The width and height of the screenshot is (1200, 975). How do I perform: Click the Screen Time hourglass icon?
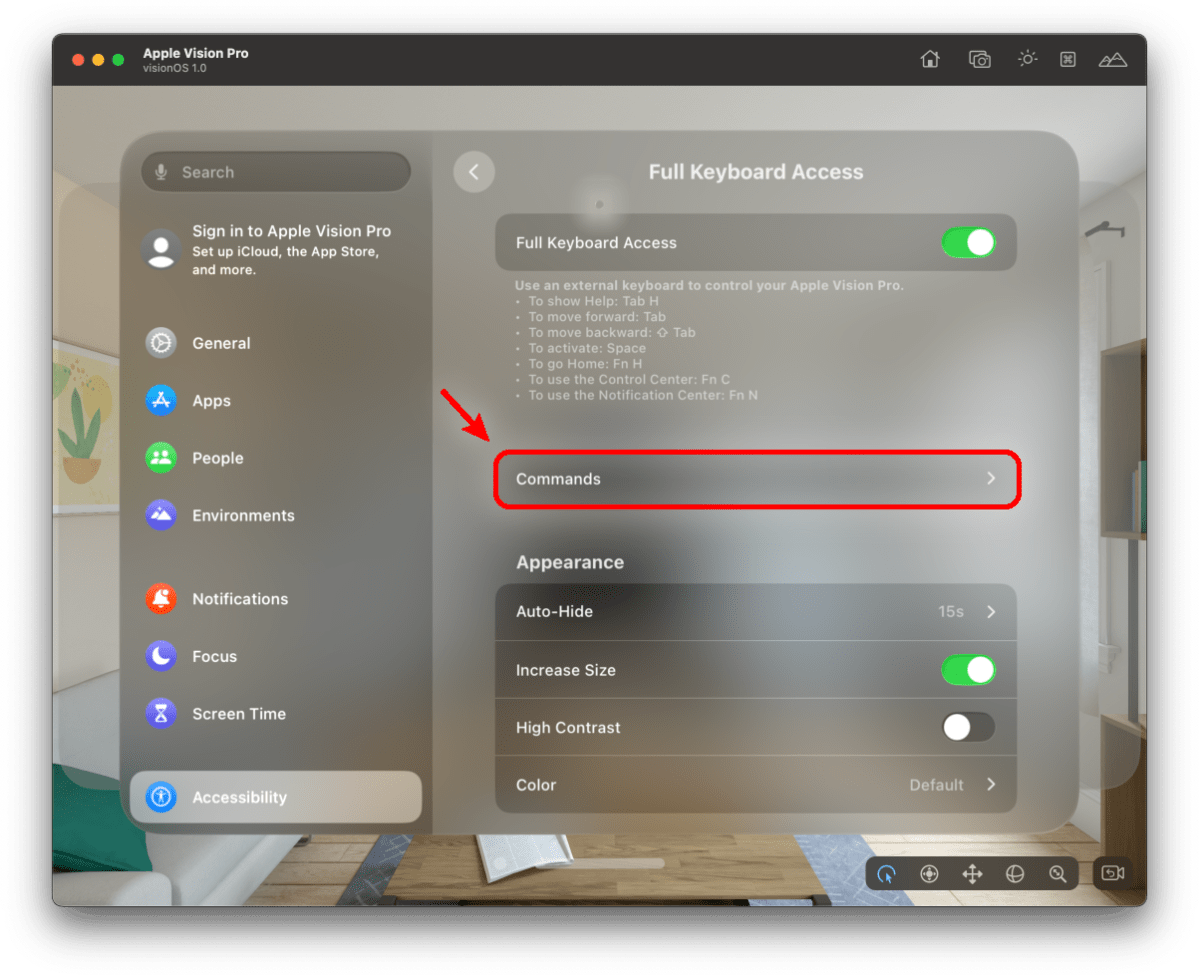[160, 713]
